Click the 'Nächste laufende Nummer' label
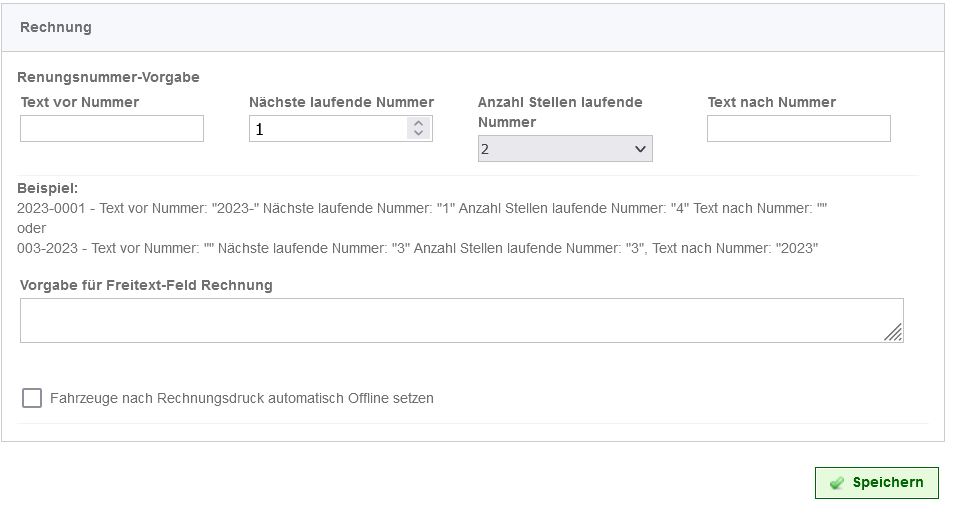The width and height of the screenshot is (953, 513). pyautogui.click(x=342, y=102)
